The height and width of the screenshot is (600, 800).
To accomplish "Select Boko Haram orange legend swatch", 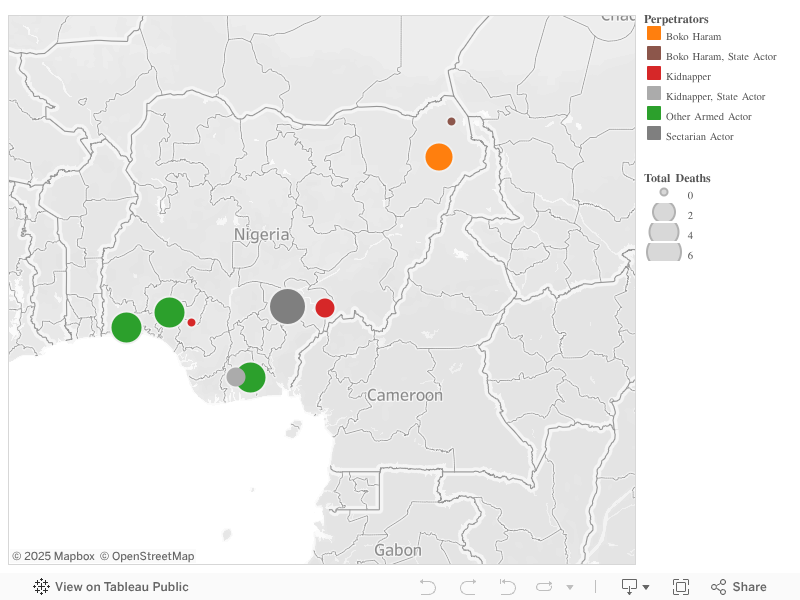I will pyautogui.click(x=654, y=36).
